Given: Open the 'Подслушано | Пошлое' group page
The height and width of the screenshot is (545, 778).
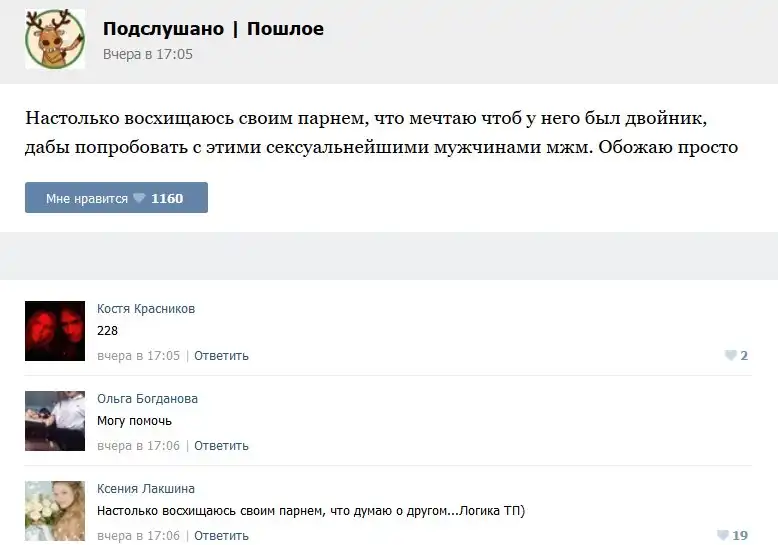Looking at the screenshot, I should point(213,29).
